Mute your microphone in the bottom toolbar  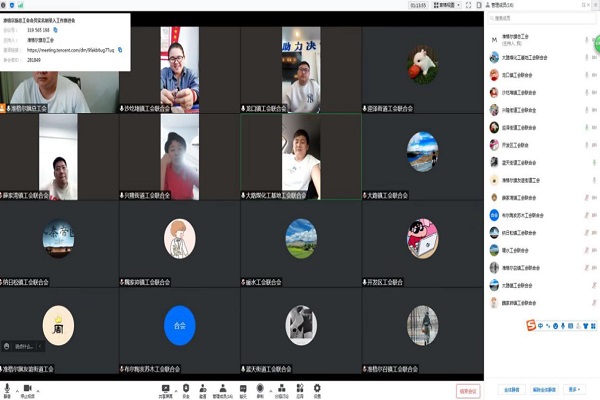(x=7, y=390)
